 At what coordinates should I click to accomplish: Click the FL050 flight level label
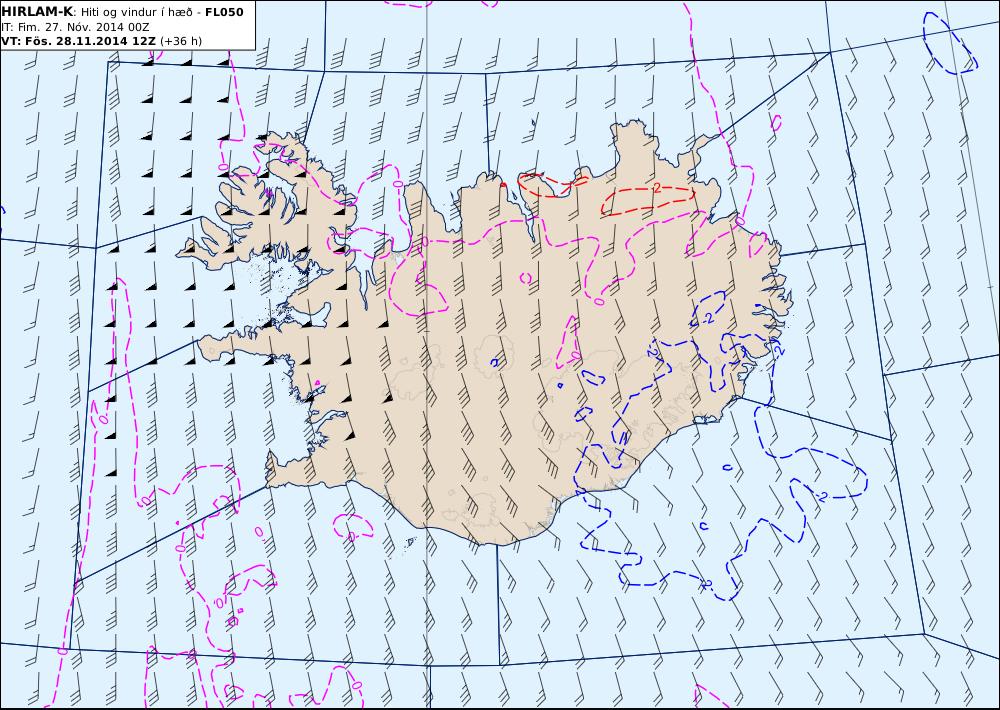click(x=224, y=12)
